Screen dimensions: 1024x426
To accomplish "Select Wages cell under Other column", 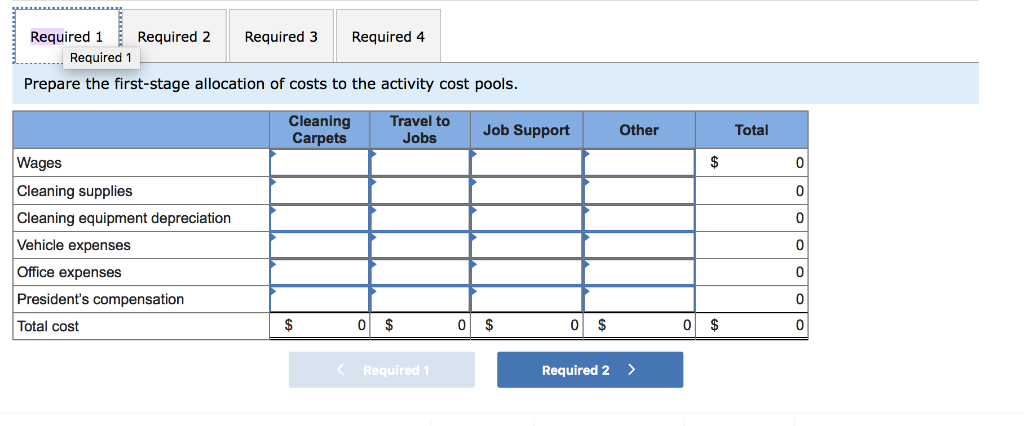I will click(x=639, y=163).
